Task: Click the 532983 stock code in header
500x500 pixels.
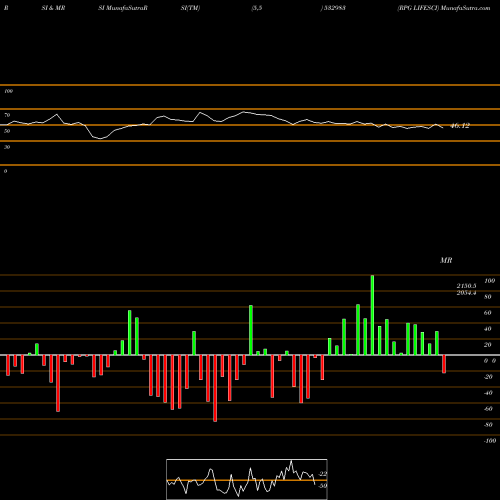Action: 334,8
